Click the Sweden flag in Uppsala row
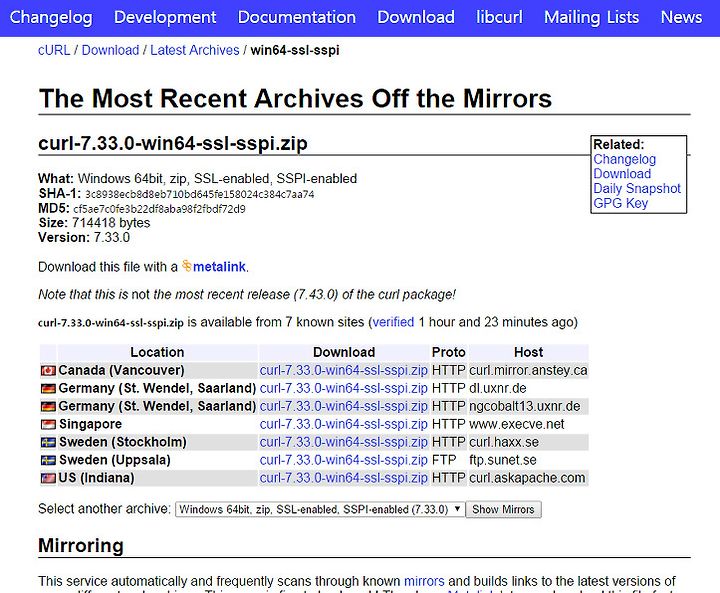The image size is (720, 593). [x=48, y=460]
